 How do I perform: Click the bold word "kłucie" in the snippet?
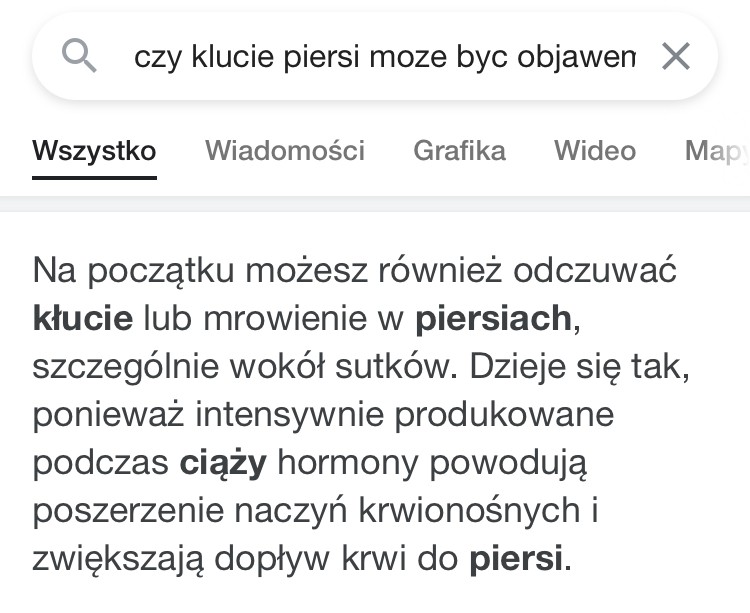click(82, 319)
